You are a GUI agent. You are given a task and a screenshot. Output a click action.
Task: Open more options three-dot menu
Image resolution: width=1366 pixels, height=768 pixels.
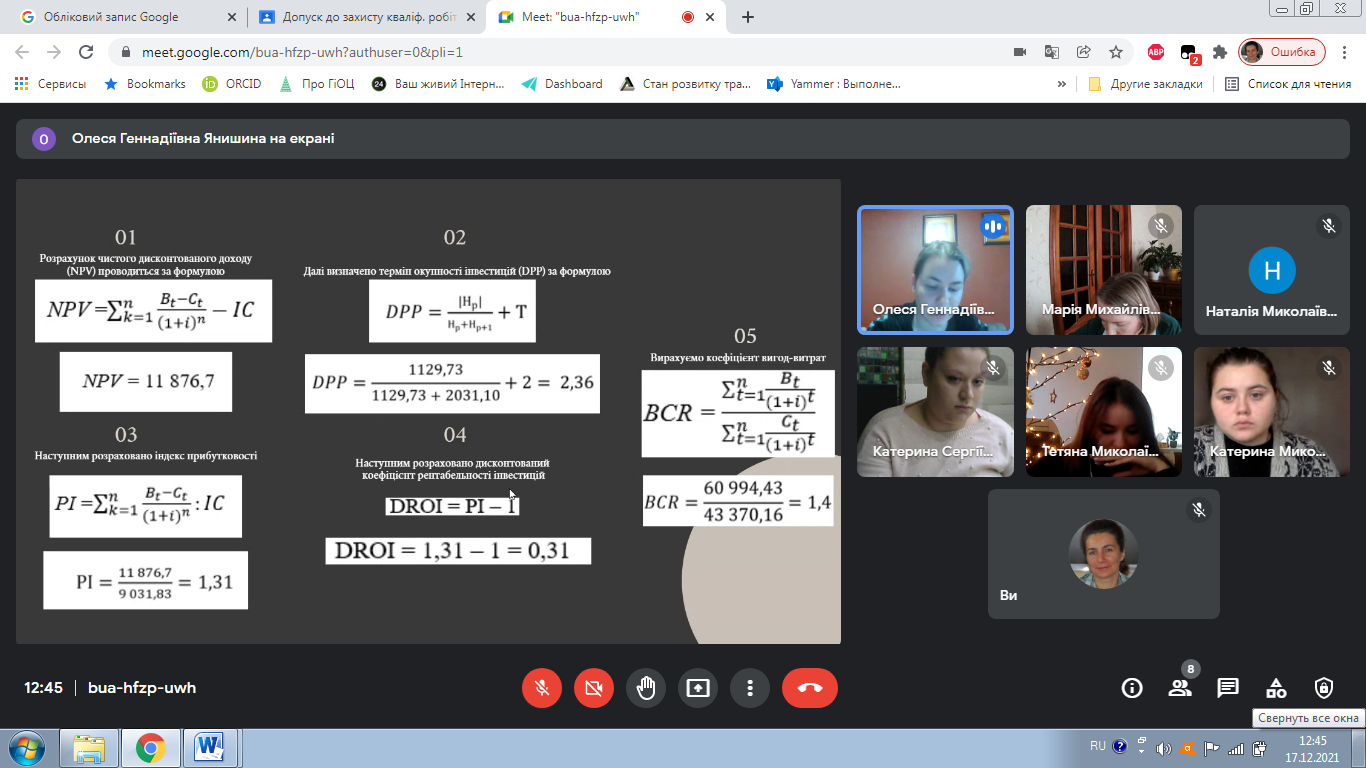click(x=750, y=688)
